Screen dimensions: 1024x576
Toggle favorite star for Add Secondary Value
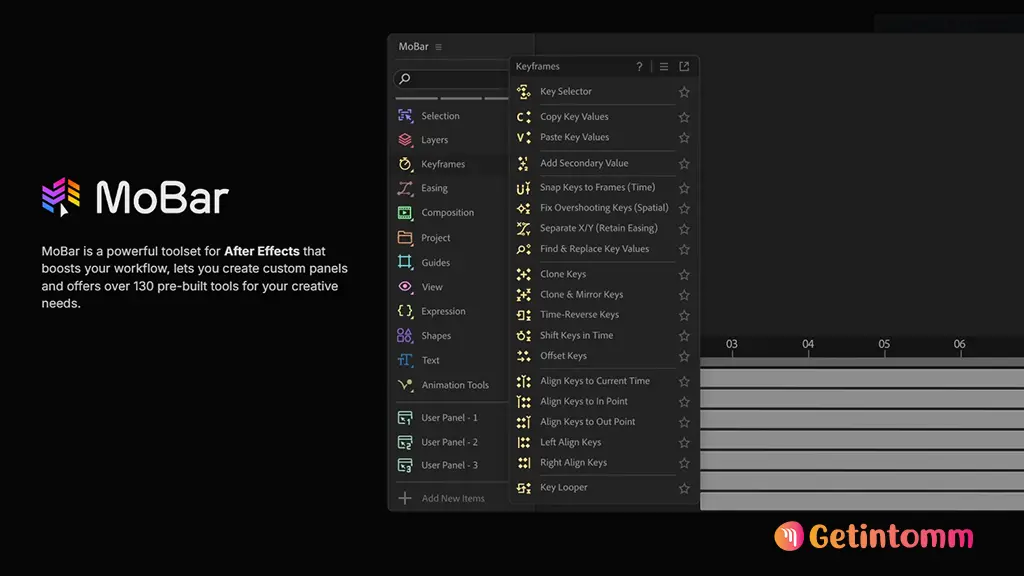(x=684, y=164)
